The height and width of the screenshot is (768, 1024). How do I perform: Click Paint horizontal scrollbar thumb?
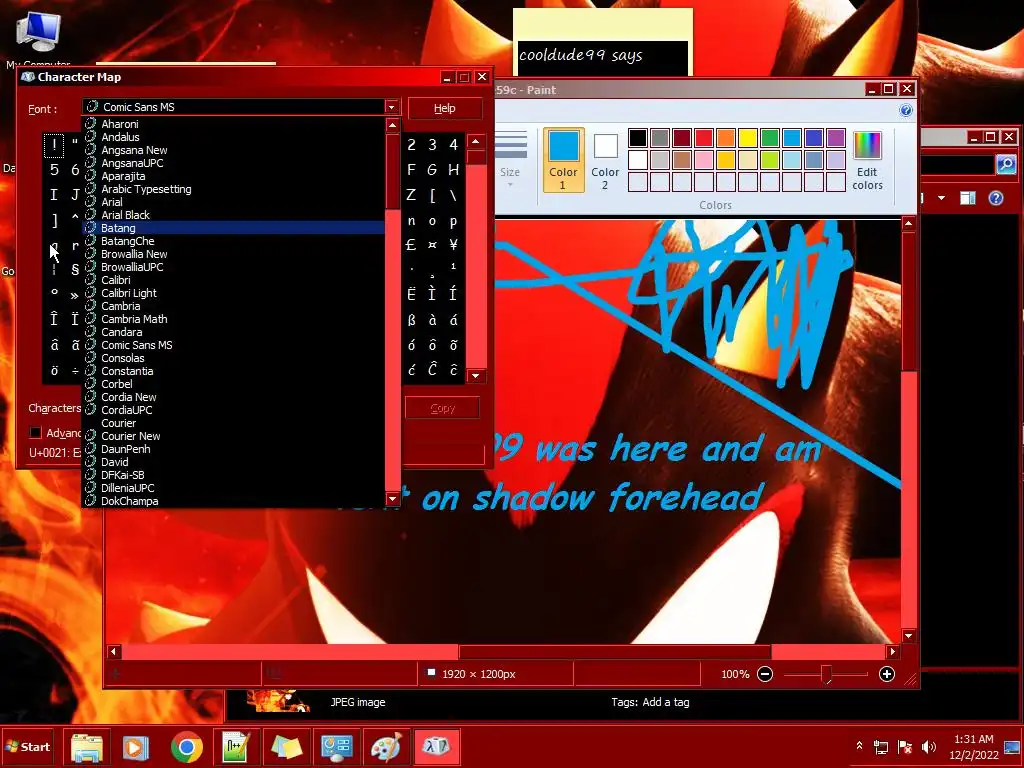pos(615,651)
